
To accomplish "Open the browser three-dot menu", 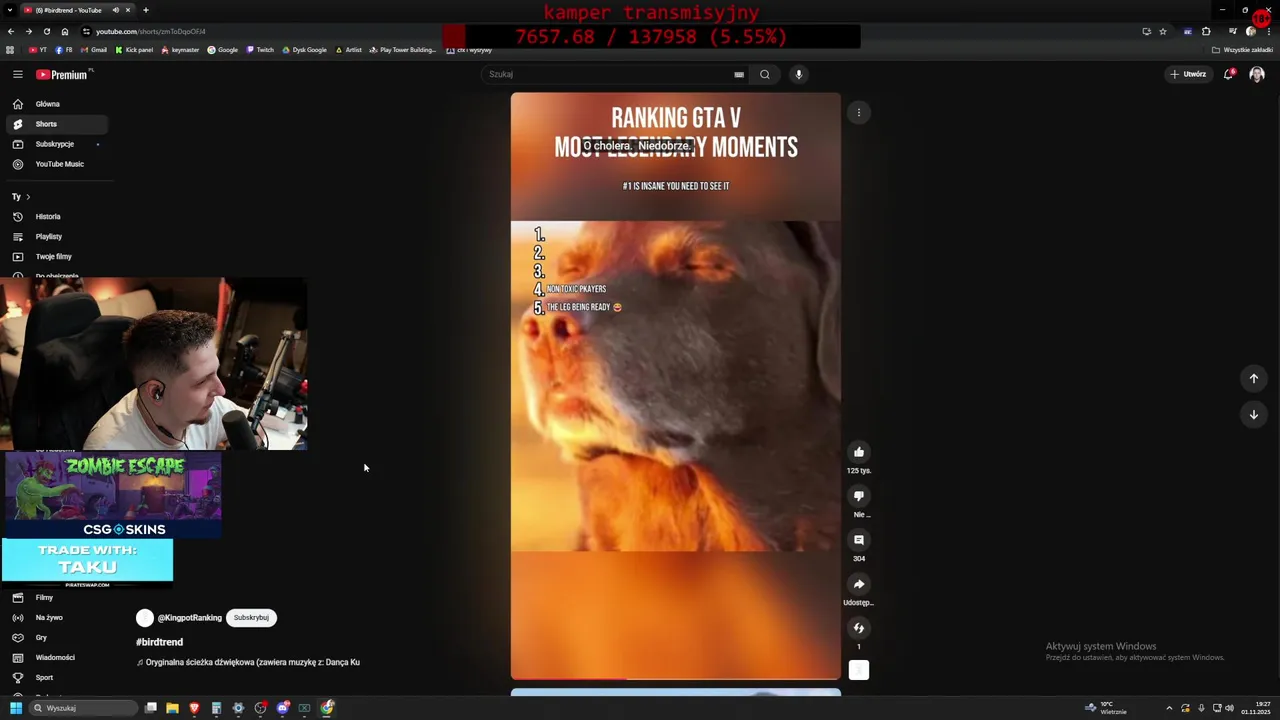I will click(1270, 31).
